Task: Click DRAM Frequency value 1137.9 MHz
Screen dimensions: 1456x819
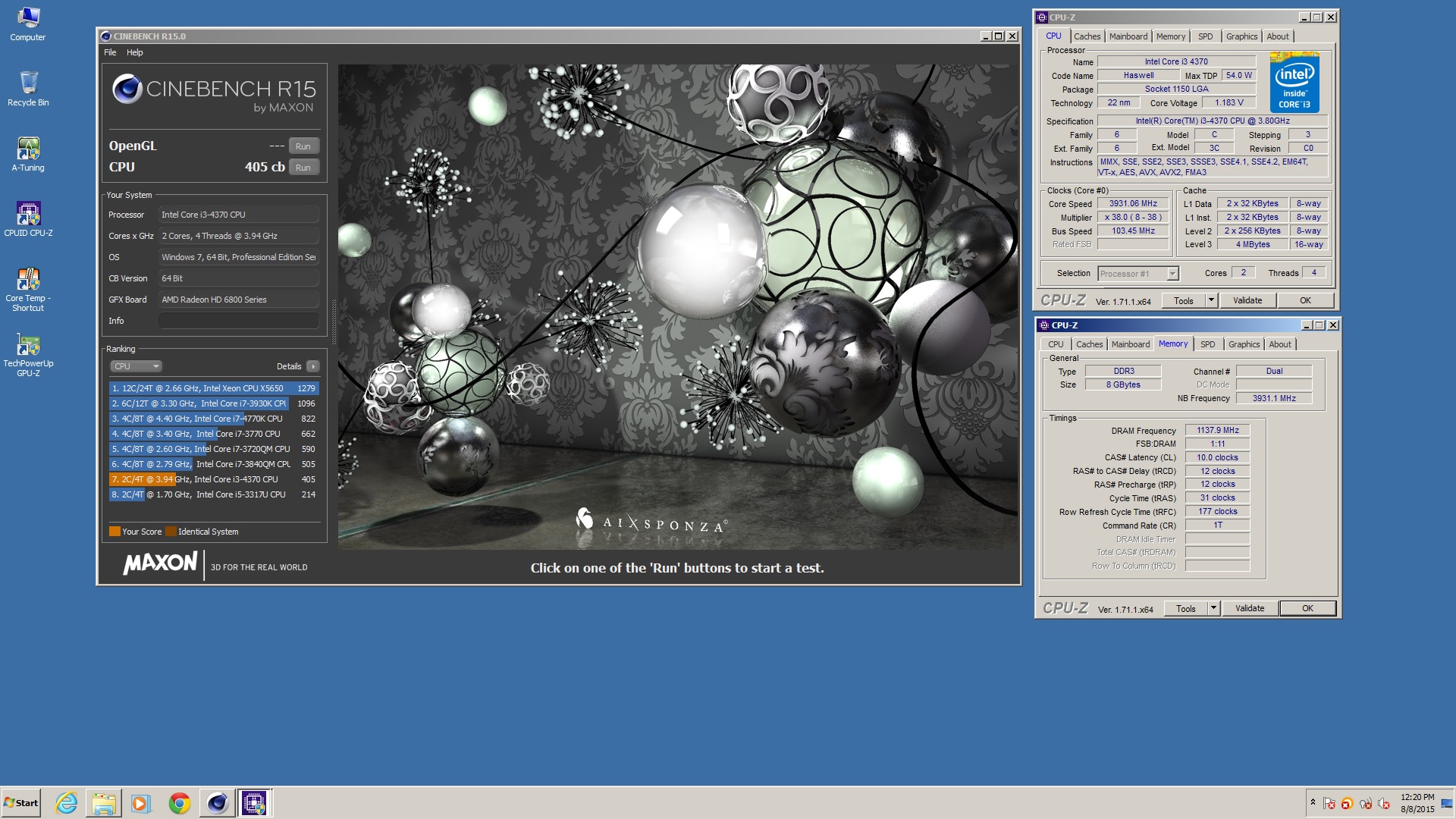Action: coord(1217,431)
